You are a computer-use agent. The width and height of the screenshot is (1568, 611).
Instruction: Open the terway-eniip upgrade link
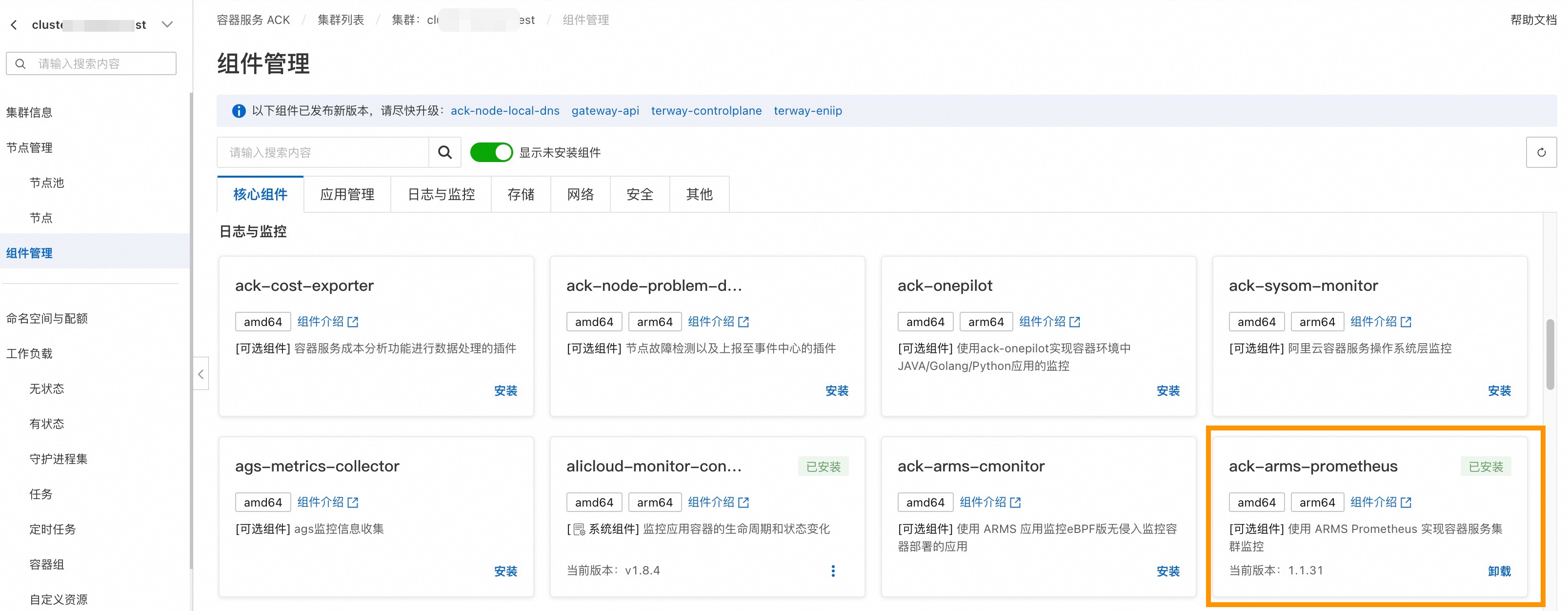807,111
